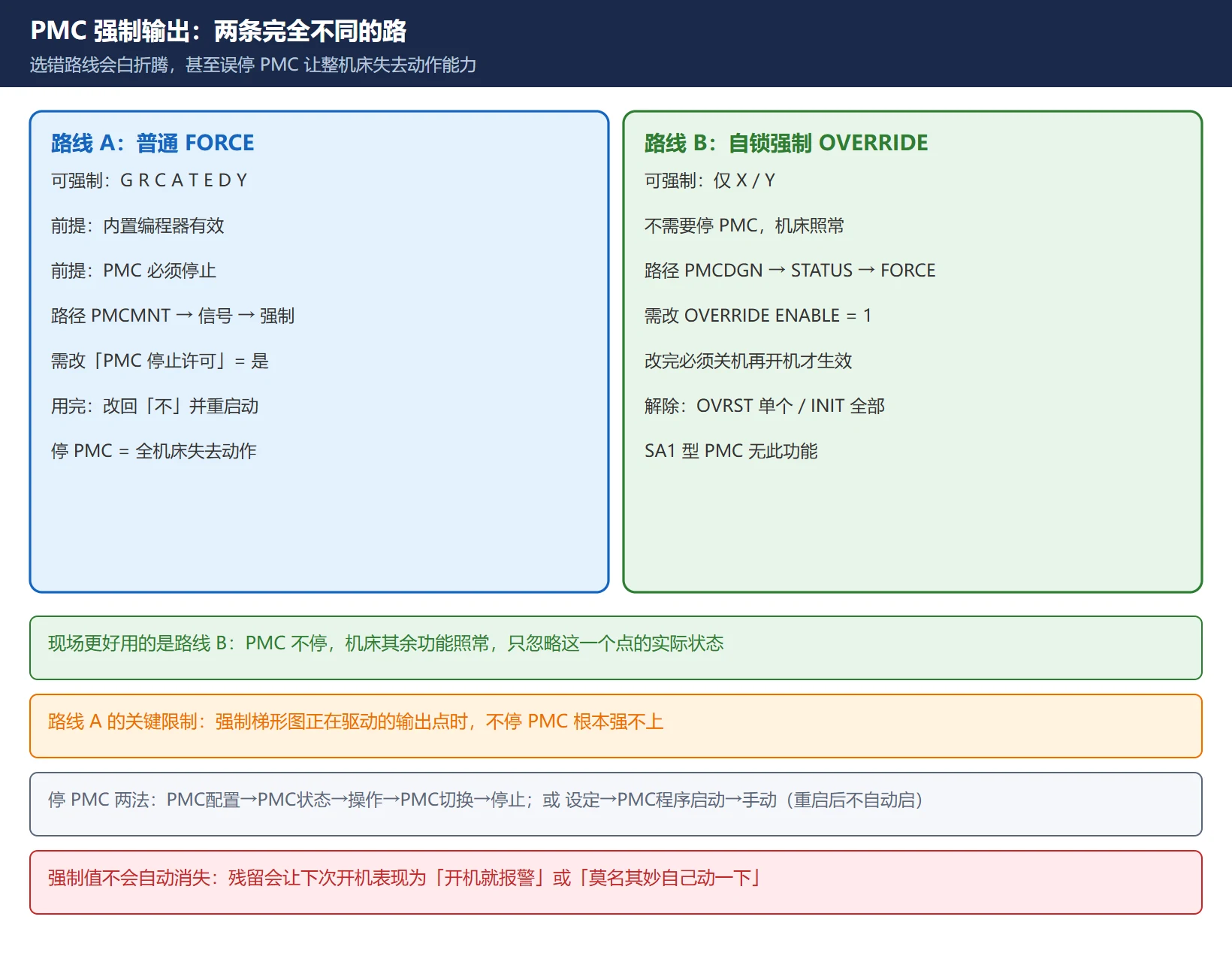The height and width of the screenshot is (962, 1232).
Task: Click the heading '路线 B：自锁强制 OVERRIDE'
Action: (787, 143)
